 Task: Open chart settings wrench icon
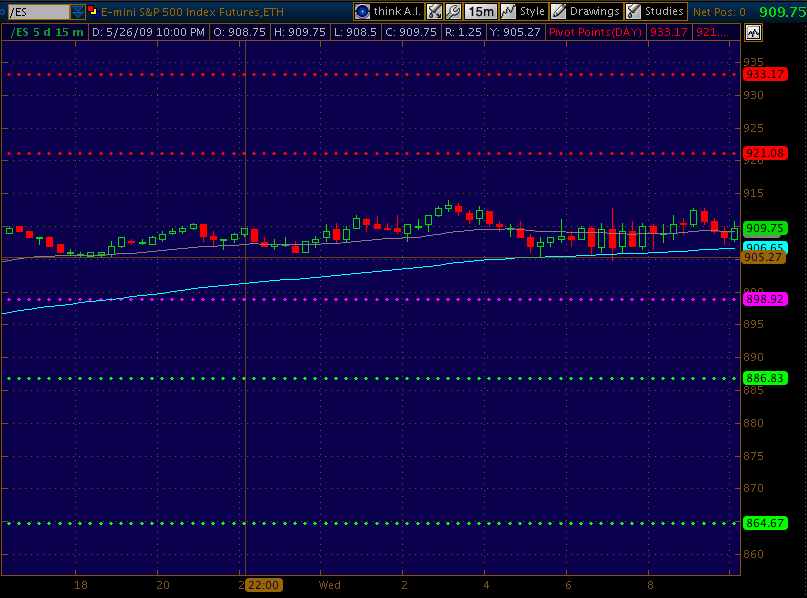[452, 11]
